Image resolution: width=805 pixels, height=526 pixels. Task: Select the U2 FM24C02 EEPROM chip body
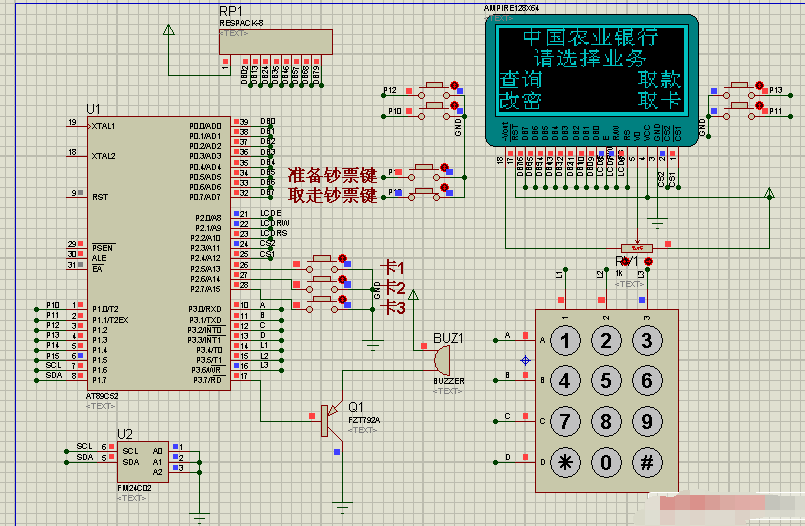point(143,461)
